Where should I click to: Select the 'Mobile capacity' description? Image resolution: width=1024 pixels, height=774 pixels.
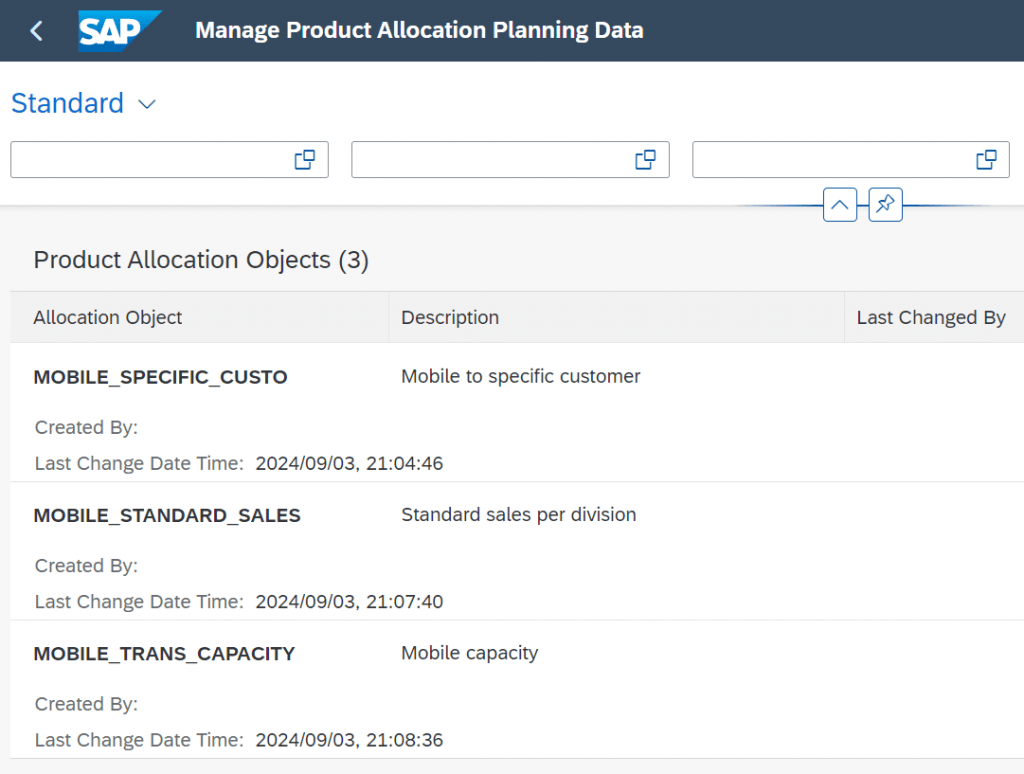470,653
